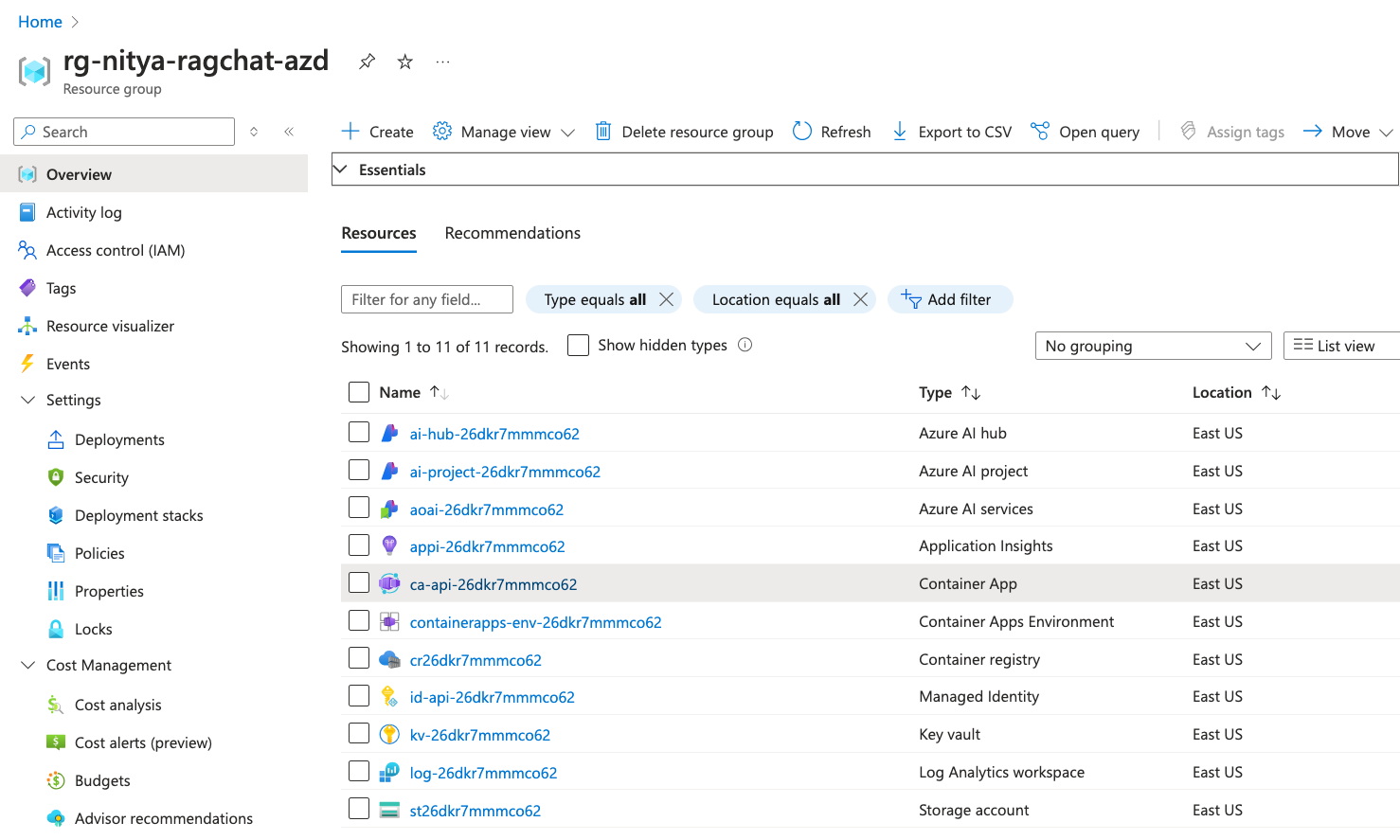Click the Refresh toolbar icon
Image resolution: width=1400 pixels, height=840 pixels.
[802, 131]
